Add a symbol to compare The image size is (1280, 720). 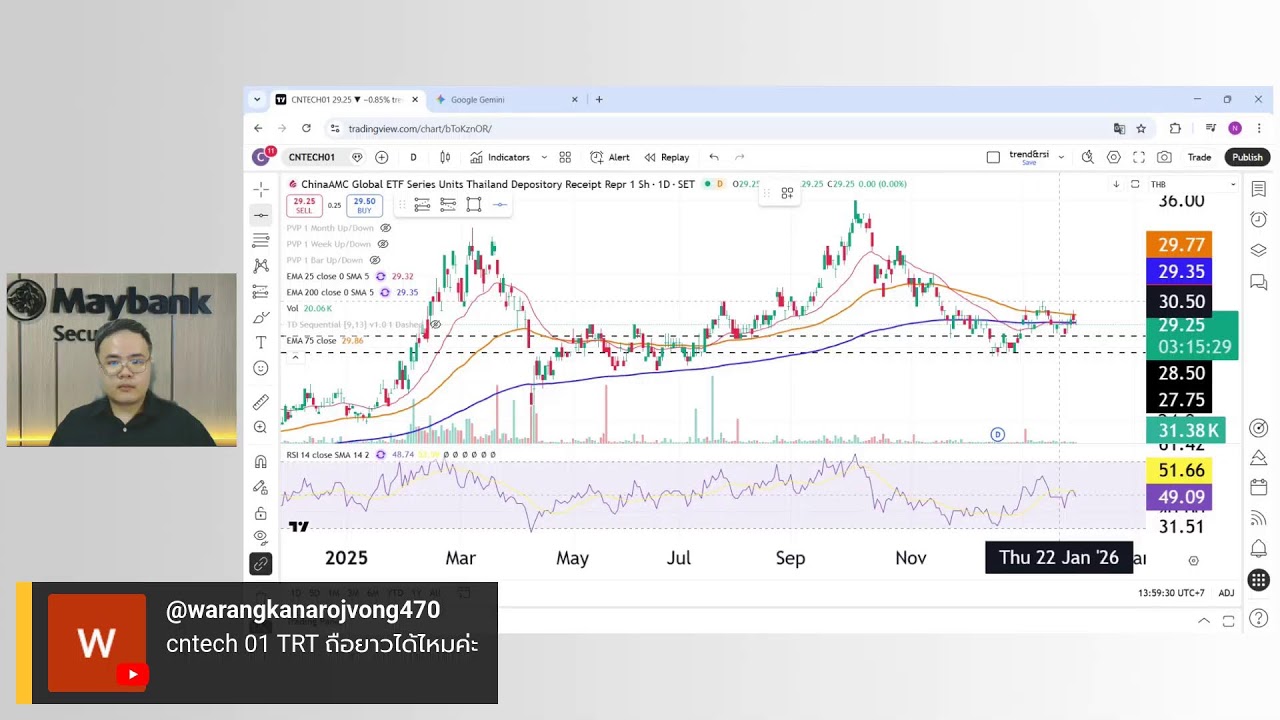tap(381, 157)
